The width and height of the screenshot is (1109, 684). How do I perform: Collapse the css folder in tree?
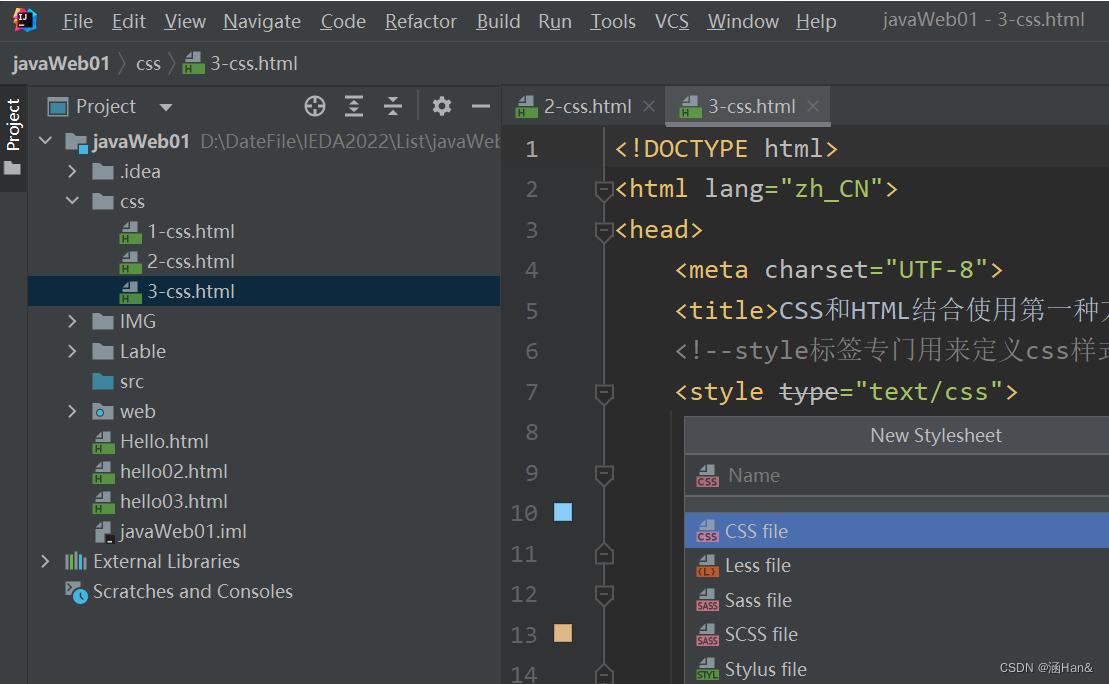pyautogui.click(x=72, y=201)
